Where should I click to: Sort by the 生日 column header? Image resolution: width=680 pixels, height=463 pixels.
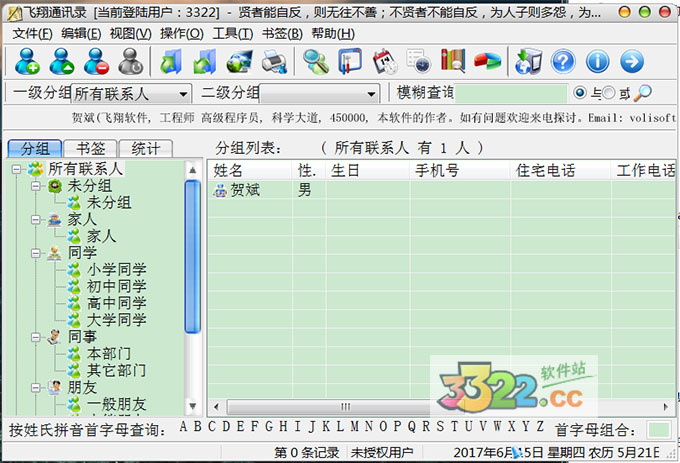368,170
